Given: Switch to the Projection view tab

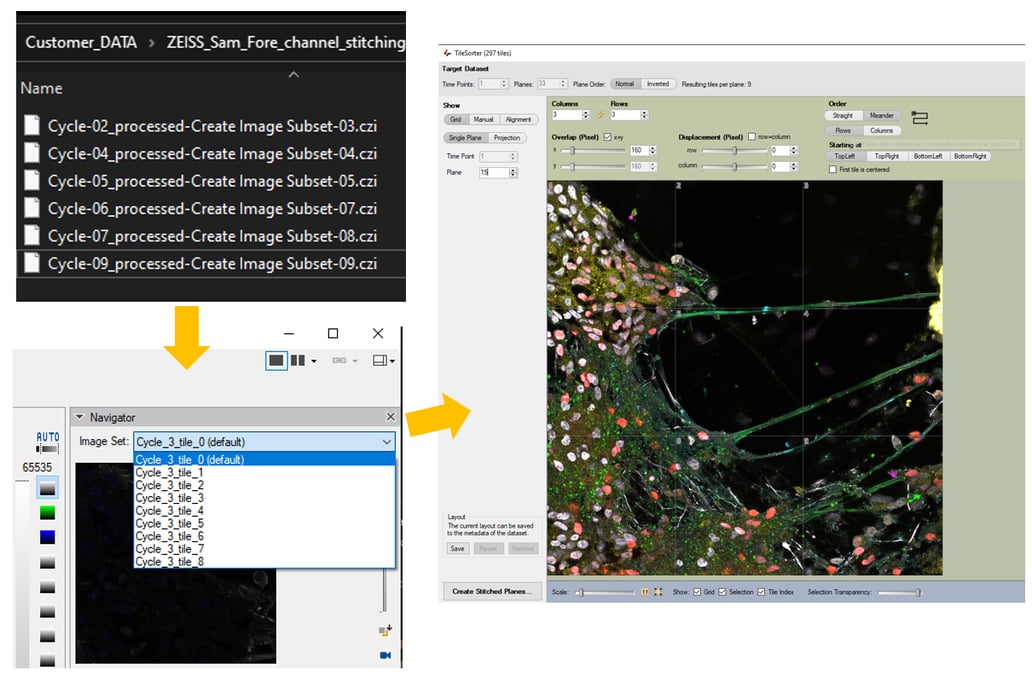Looking at the screenshot, I should coord(508,137).
